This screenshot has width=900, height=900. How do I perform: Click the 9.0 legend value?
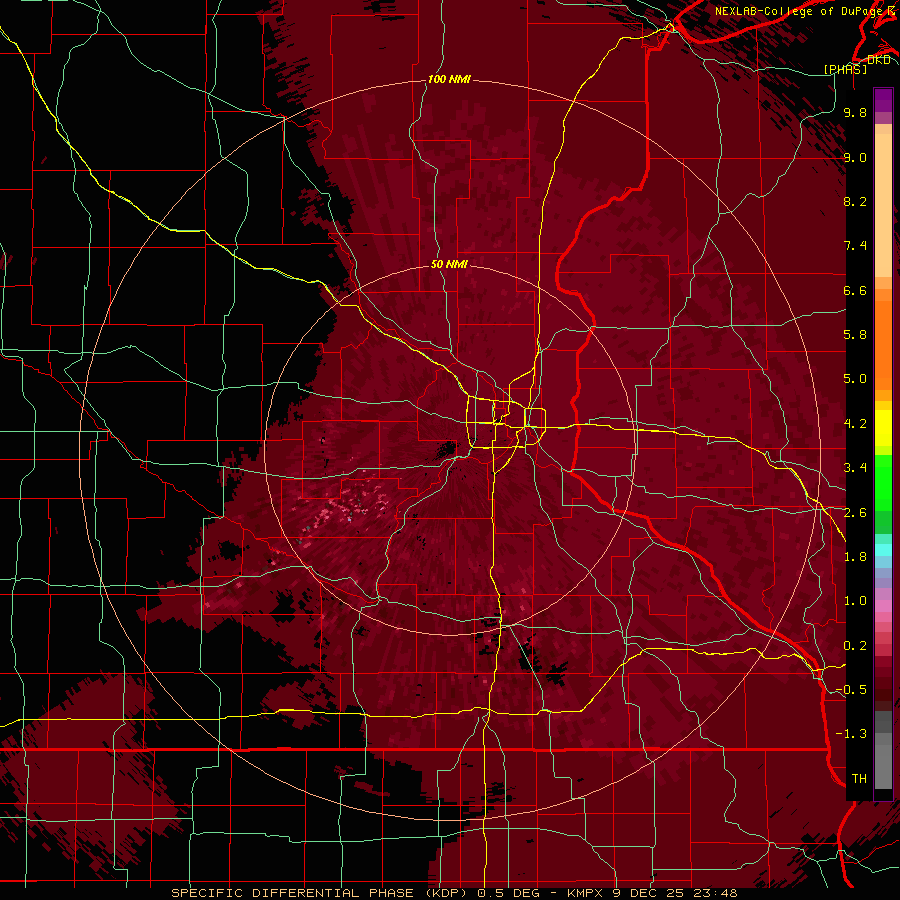[855, 157]
